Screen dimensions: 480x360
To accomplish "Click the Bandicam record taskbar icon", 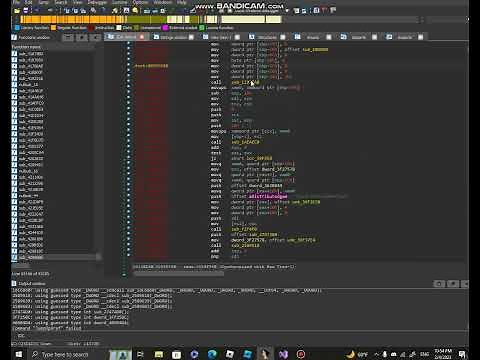I will click(x=301, y=354).
